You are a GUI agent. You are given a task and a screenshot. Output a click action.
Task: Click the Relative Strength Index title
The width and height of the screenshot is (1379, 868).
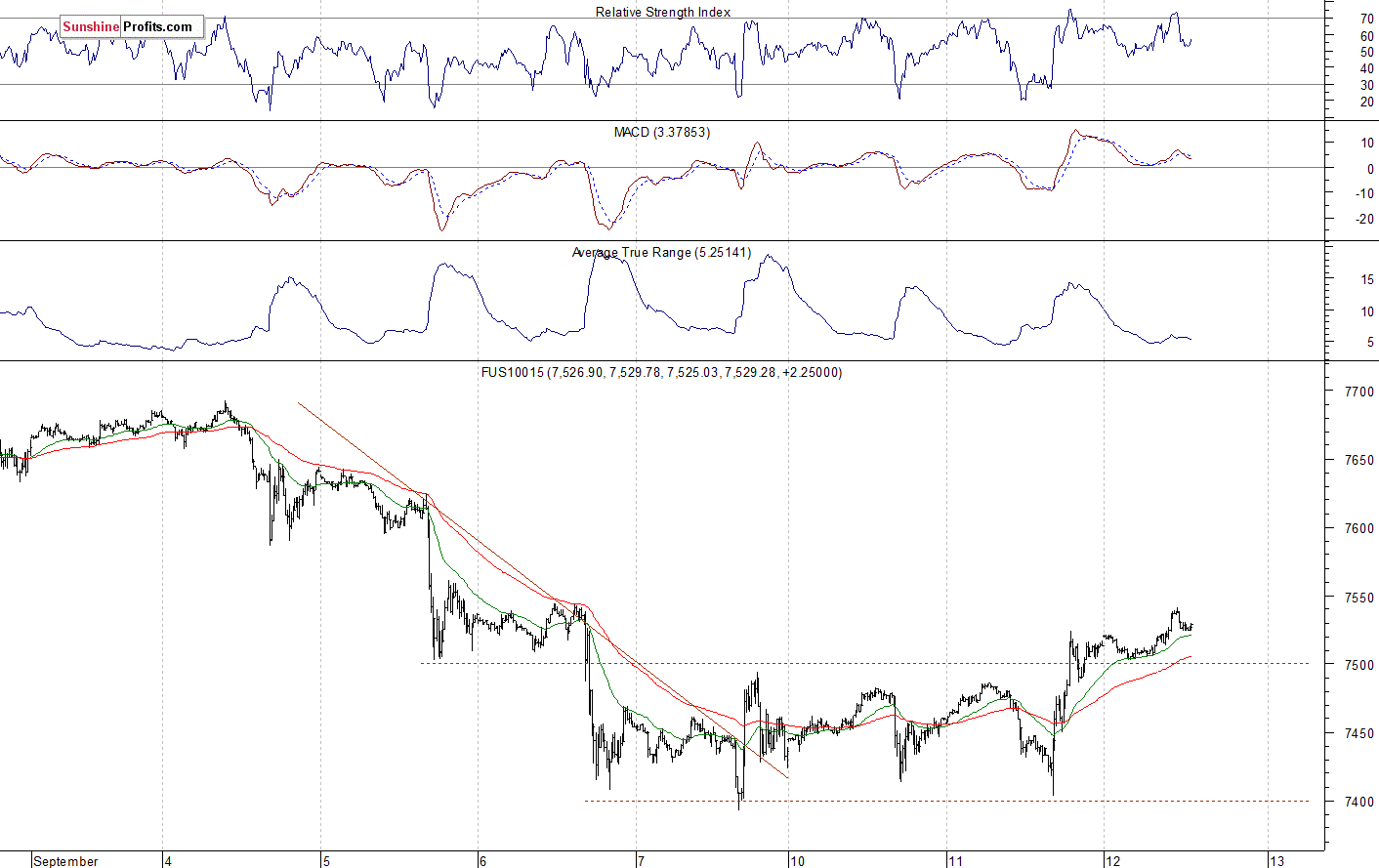pos(663,12)
